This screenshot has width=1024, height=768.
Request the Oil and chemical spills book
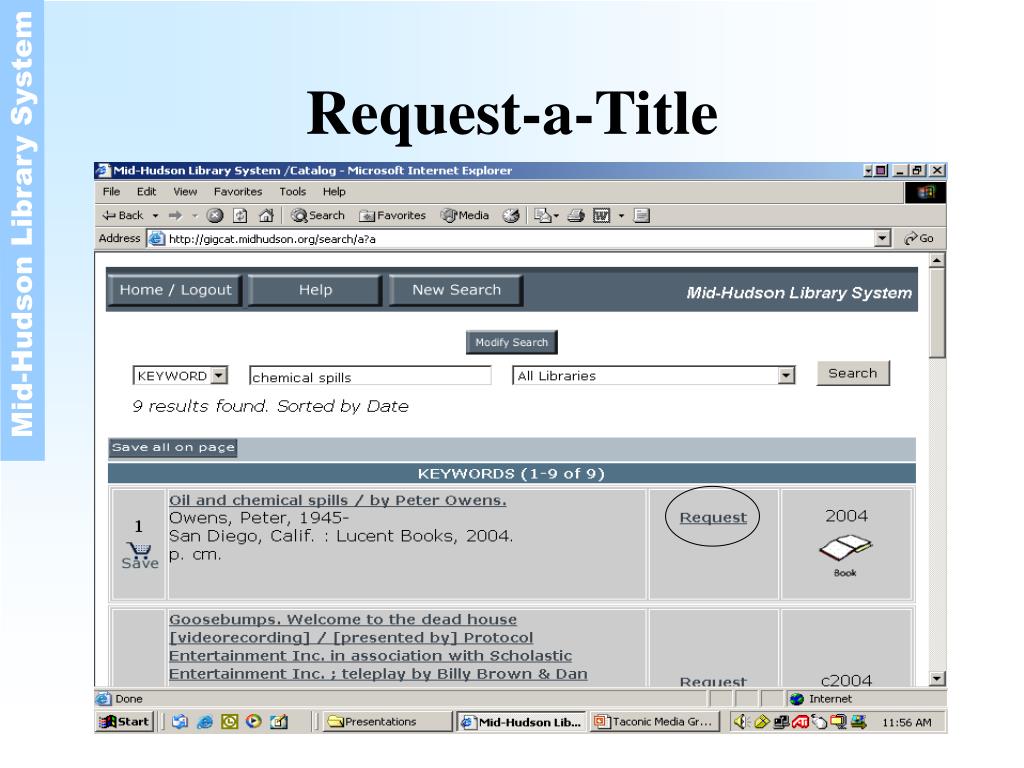click(x=713, y=517)
